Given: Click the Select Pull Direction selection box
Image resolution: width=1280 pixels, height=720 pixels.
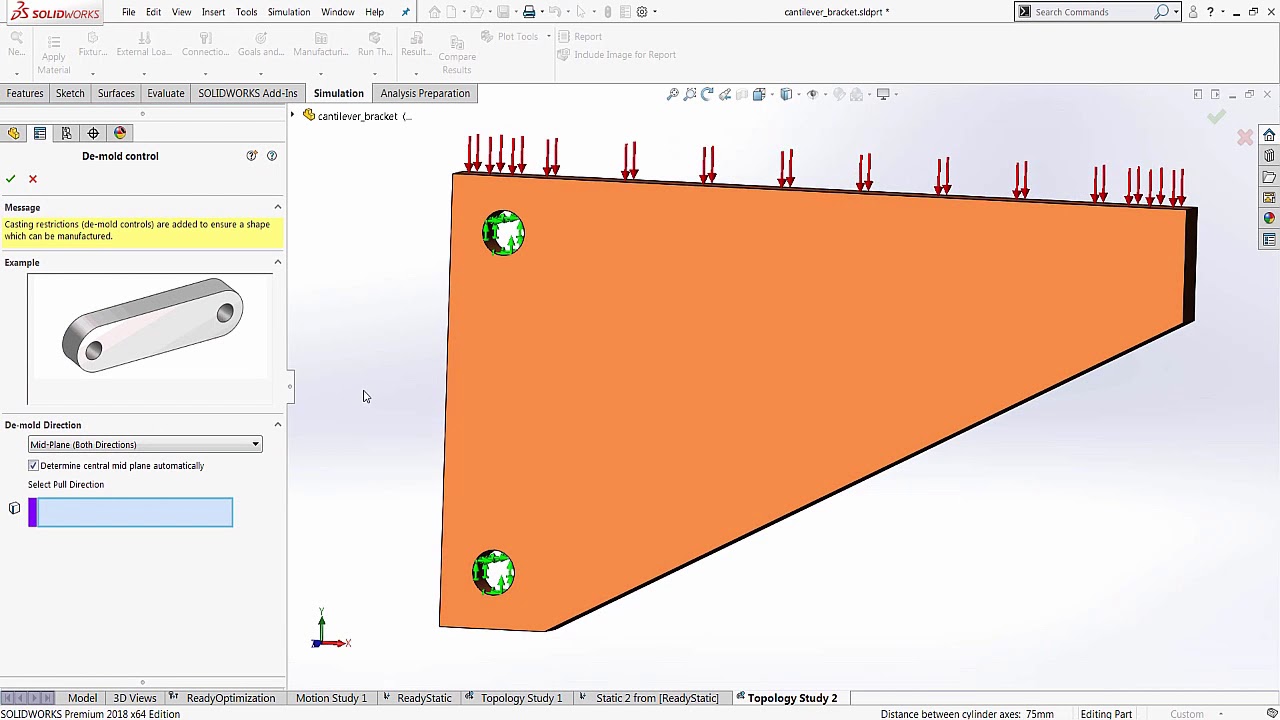Looking at the screenshot, I should (x=131, y=513).
